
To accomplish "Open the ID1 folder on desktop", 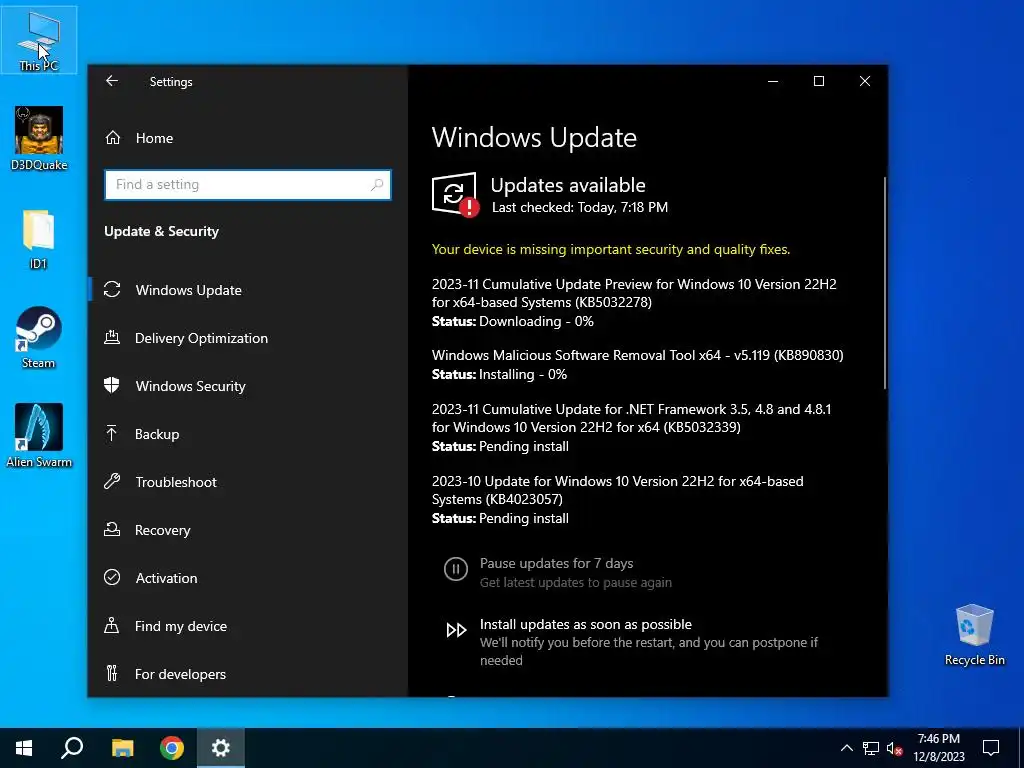I will point(39,239).
